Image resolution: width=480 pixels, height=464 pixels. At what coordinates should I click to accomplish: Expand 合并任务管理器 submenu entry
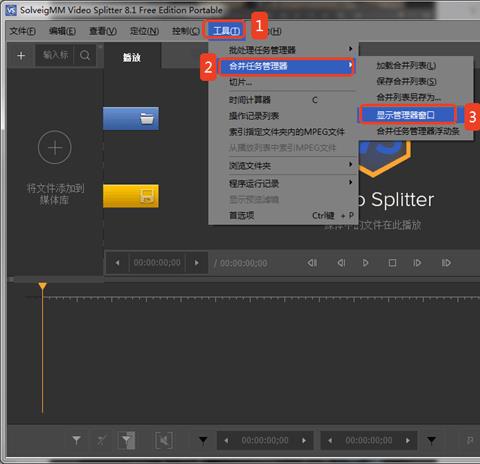[286, 66]
